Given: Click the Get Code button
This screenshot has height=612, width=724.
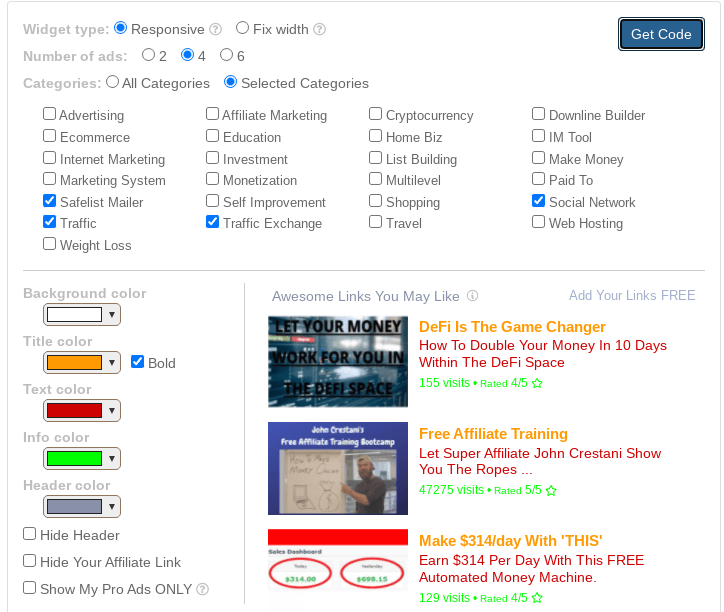Looking at the screenshot, I should [661, 34].
